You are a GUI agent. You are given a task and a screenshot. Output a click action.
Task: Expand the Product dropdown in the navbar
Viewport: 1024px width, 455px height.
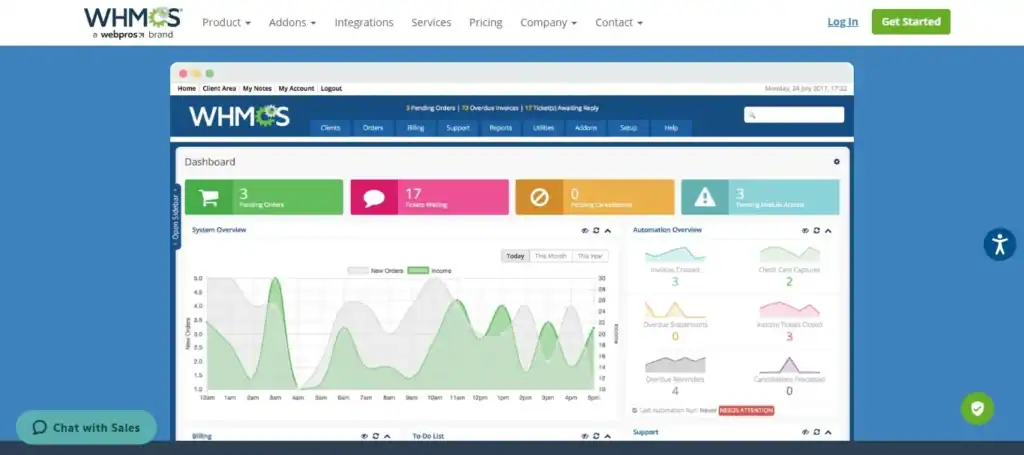pyautogui.click(x=226, y=22)
